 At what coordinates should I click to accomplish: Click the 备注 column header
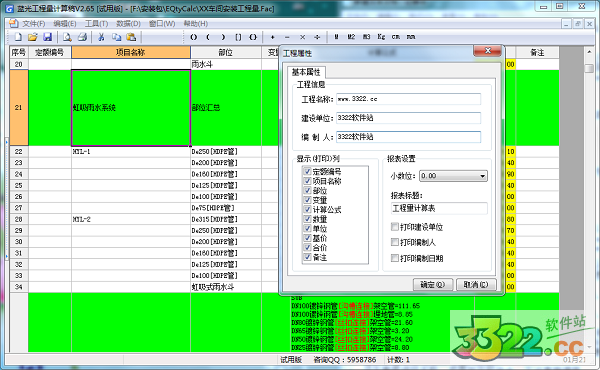coord(537,52)
